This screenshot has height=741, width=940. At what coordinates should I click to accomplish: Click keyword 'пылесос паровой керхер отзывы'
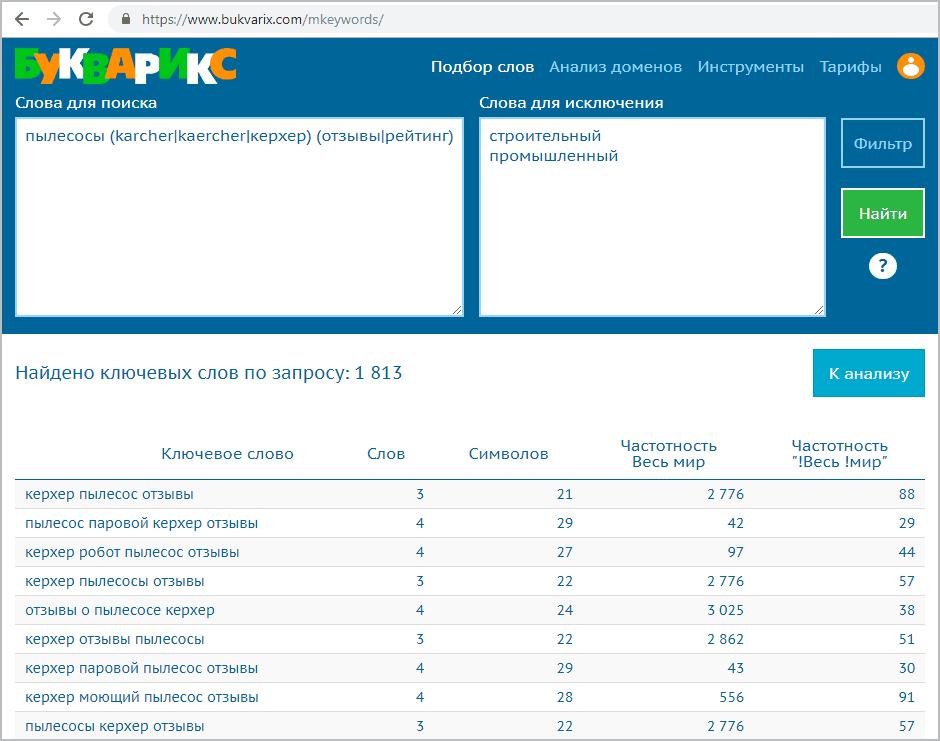[141, 523]
